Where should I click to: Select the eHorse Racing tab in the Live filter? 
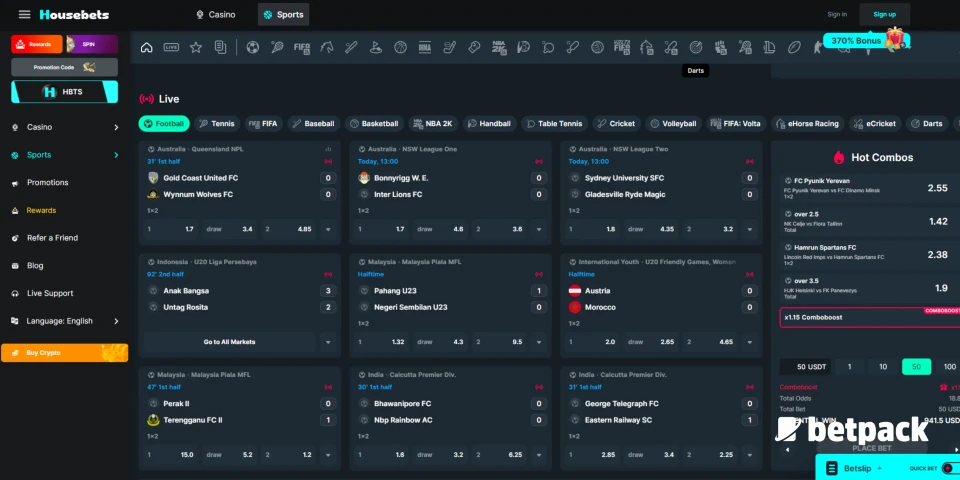click(807, 124)
